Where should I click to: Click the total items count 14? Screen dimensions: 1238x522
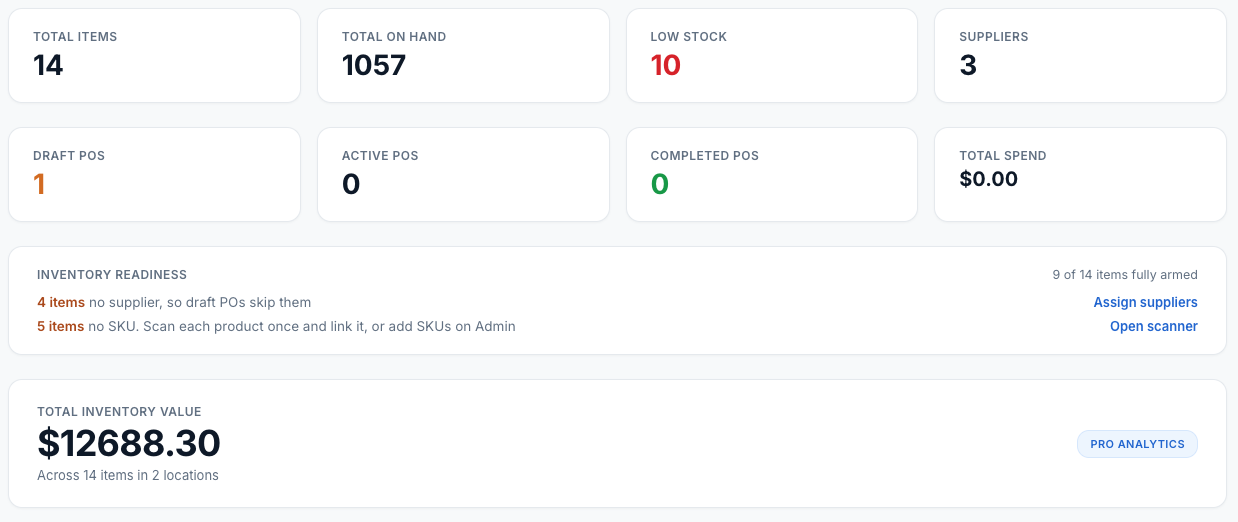(x=48, y=65)
